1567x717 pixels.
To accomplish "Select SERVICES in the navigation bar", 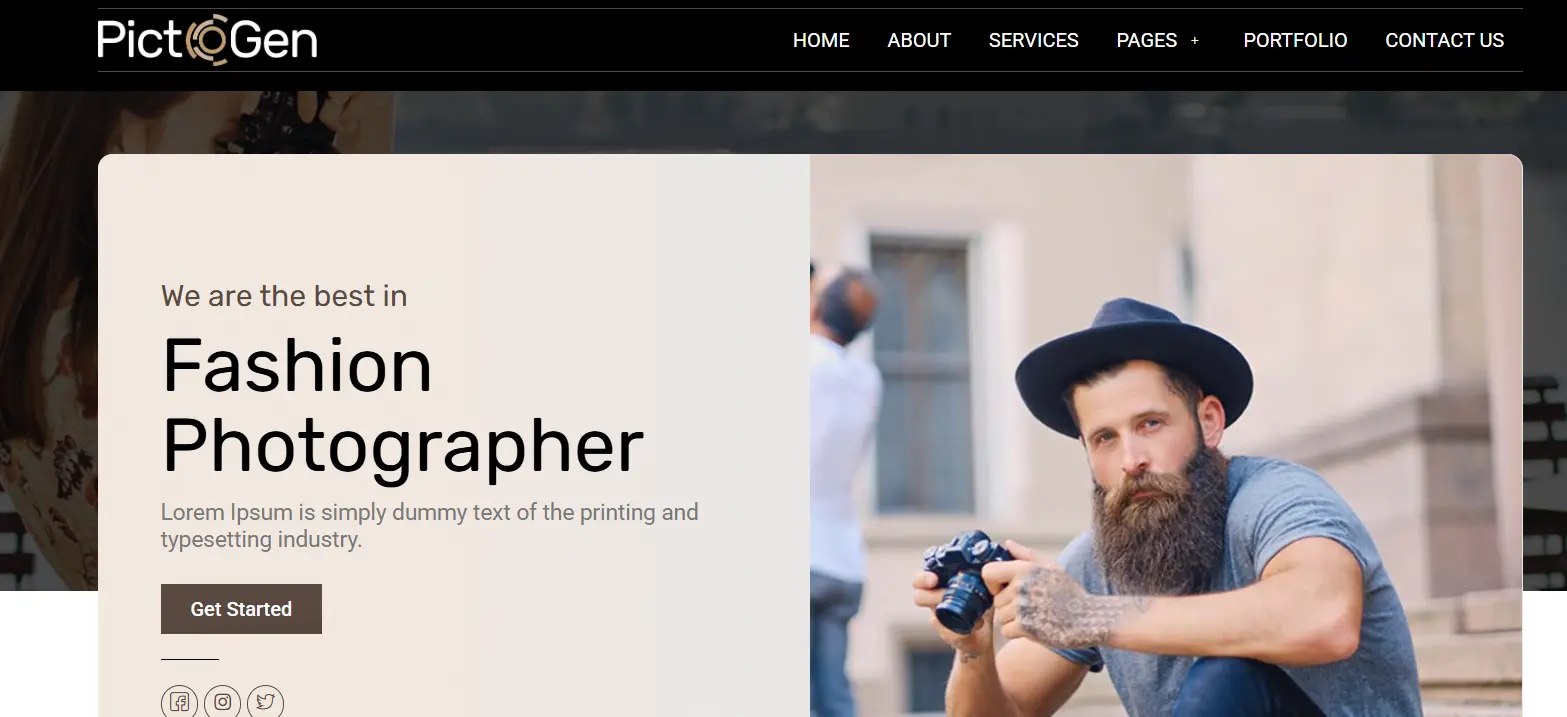I will [1033, 40].
